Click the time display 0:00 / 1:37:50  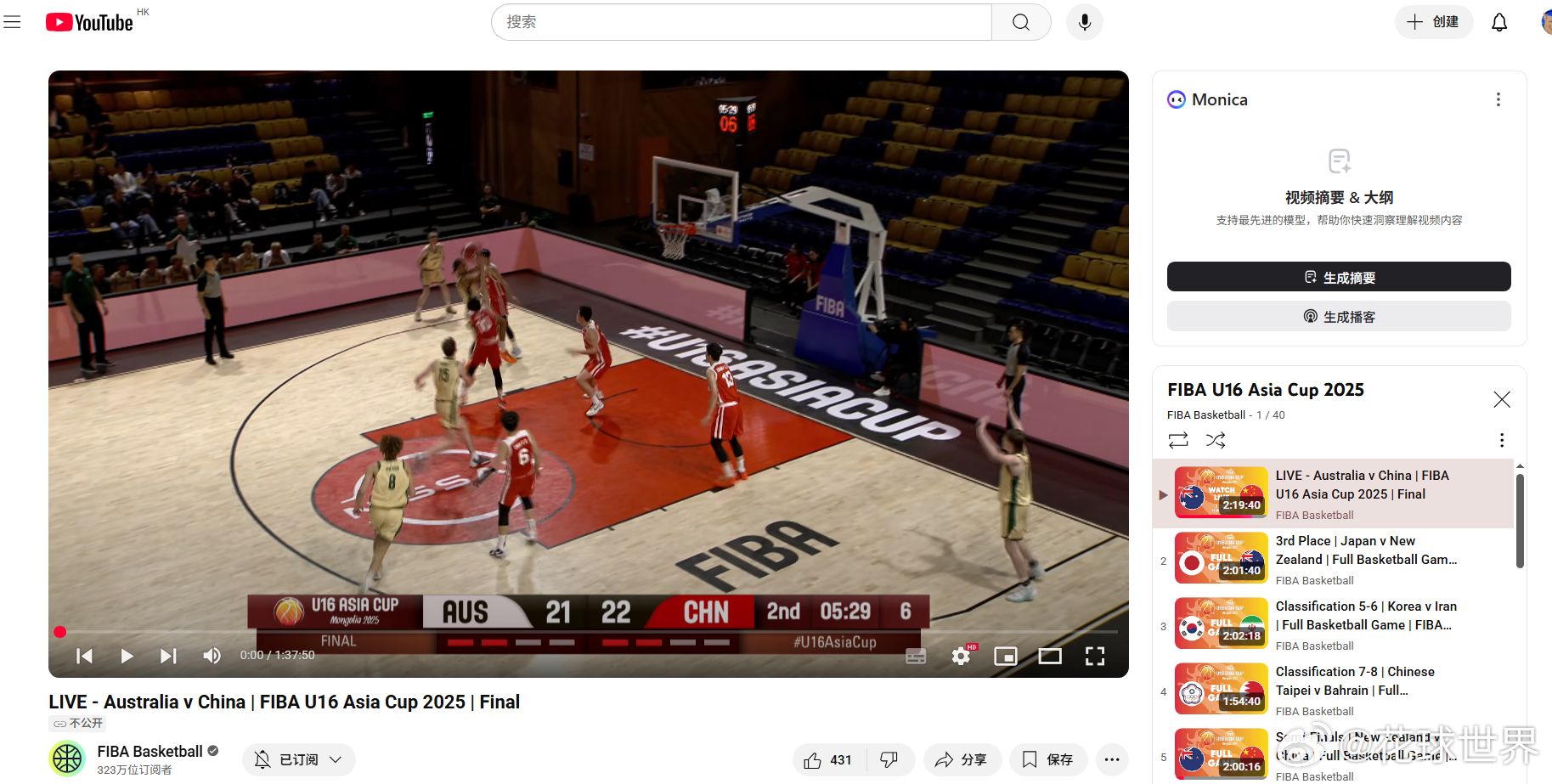(277, 655)
